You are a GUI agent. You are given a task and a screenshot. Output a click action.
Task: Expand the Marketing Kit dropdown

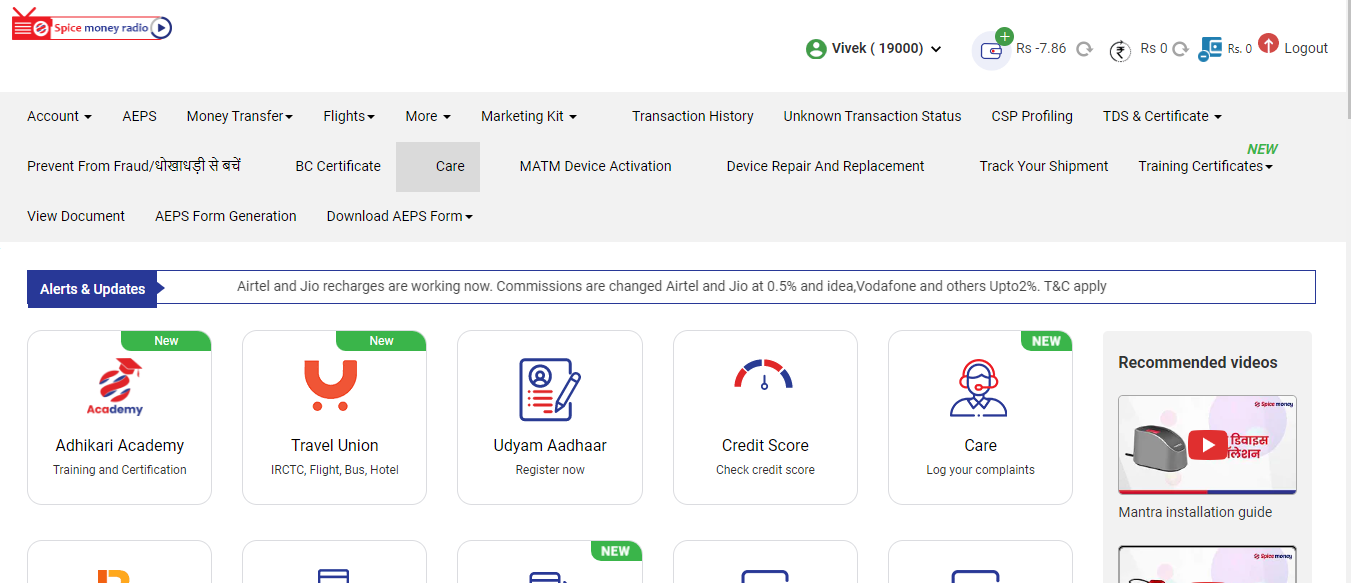pyautogui.click(x=529, y=116)
